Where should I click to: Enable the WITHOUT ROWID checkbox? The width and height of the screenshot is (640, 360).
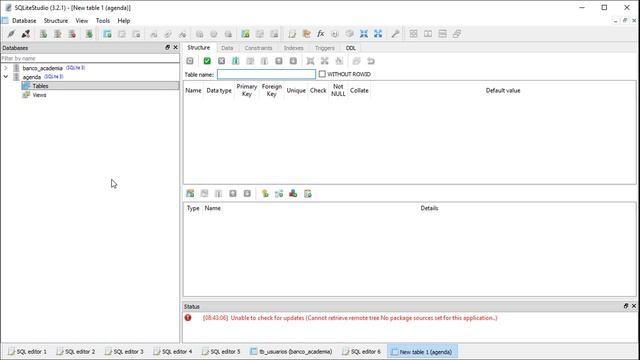(x=322, y=74)
